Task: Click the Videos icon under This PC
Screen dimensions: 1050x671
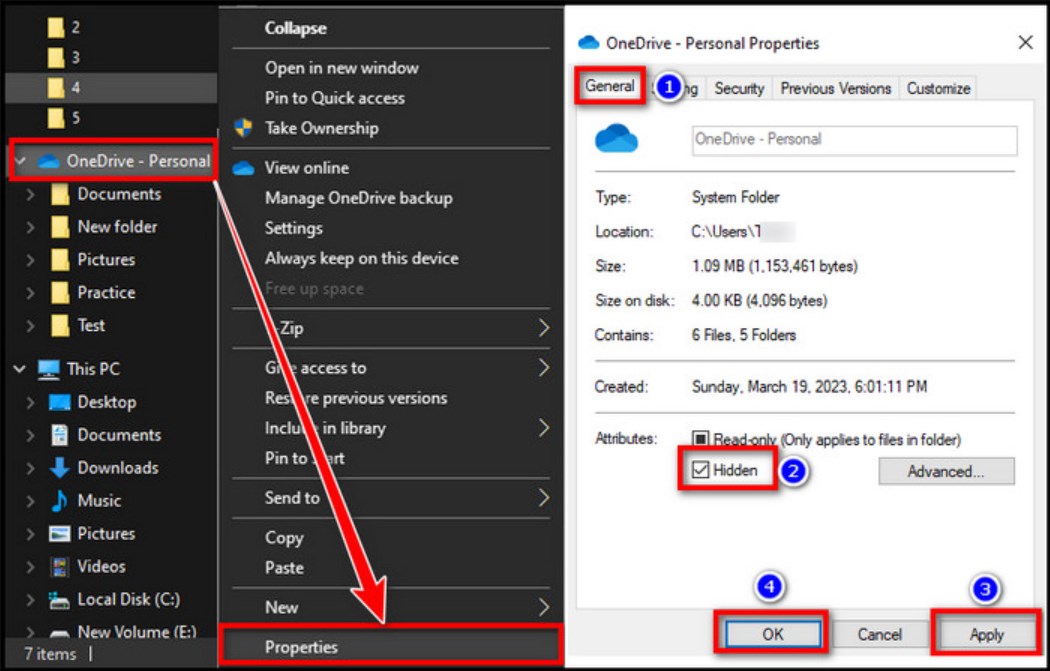Action: (x=60, y=567)
